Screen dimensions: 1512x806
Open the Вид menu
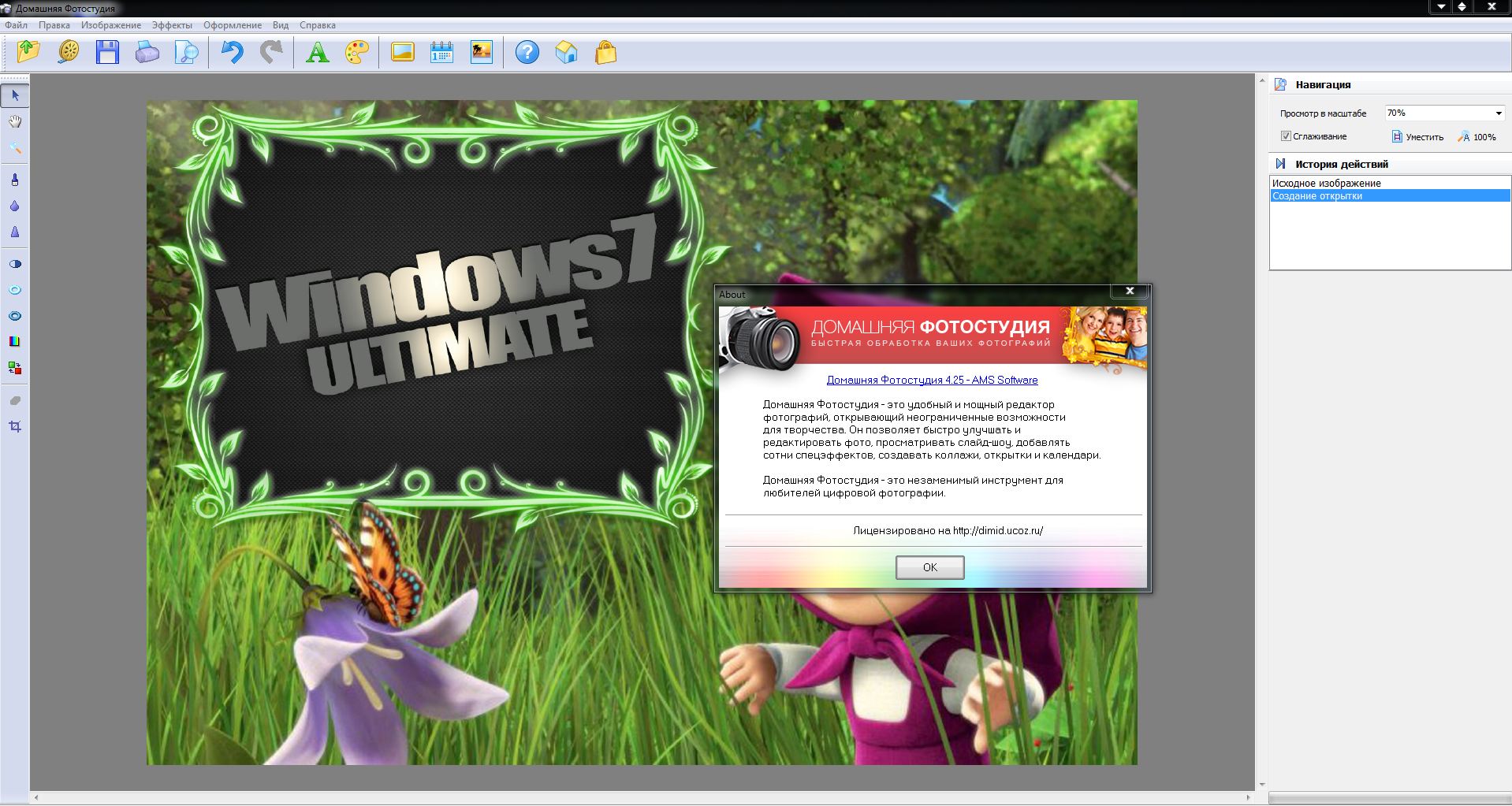point(281,25)
